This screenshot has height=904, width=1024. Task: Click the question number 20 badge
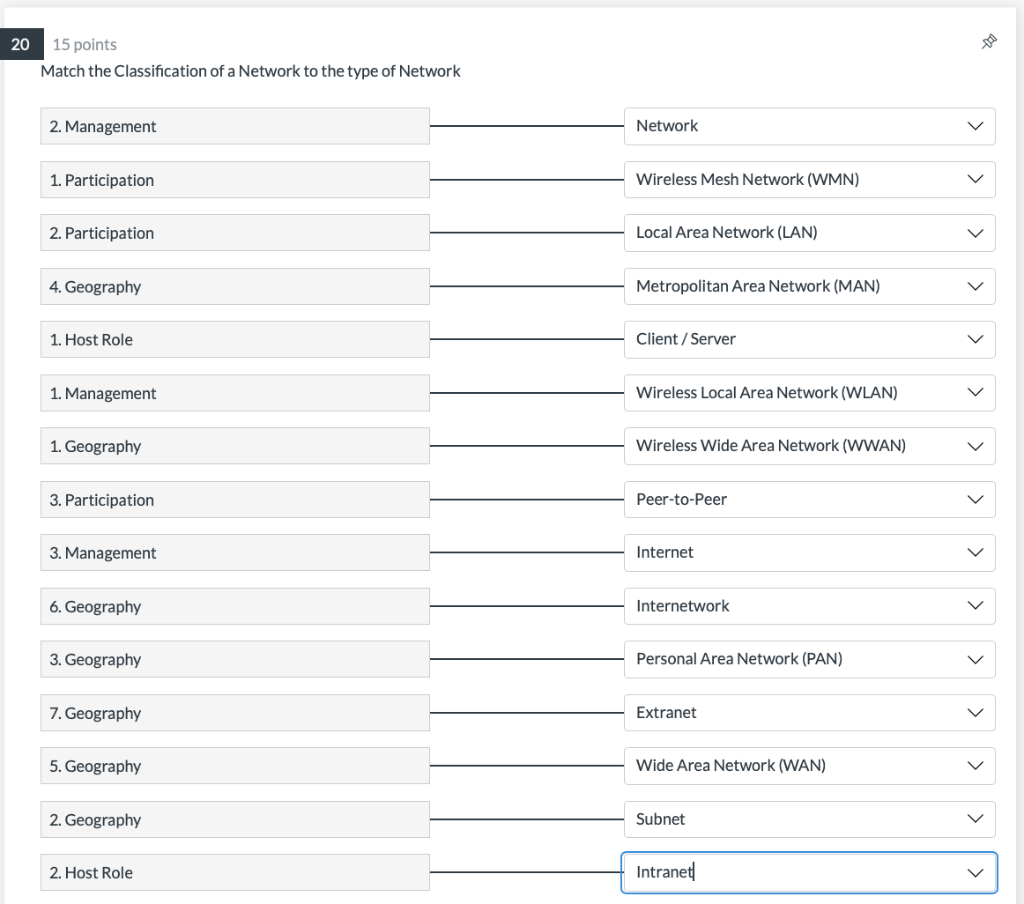pos(21,44)
